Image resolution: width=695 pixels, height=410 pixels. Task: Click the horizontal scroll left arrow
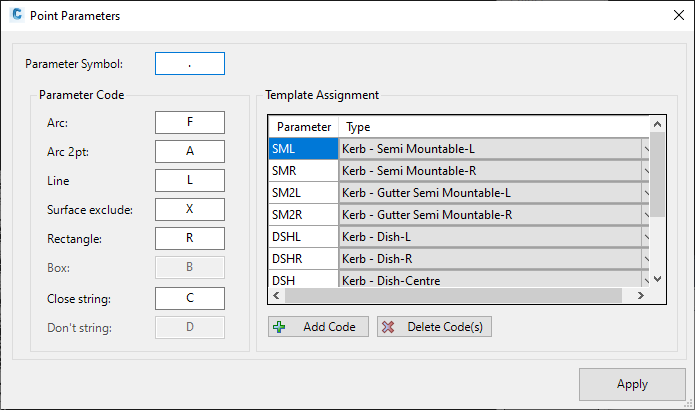coord(277,296)
